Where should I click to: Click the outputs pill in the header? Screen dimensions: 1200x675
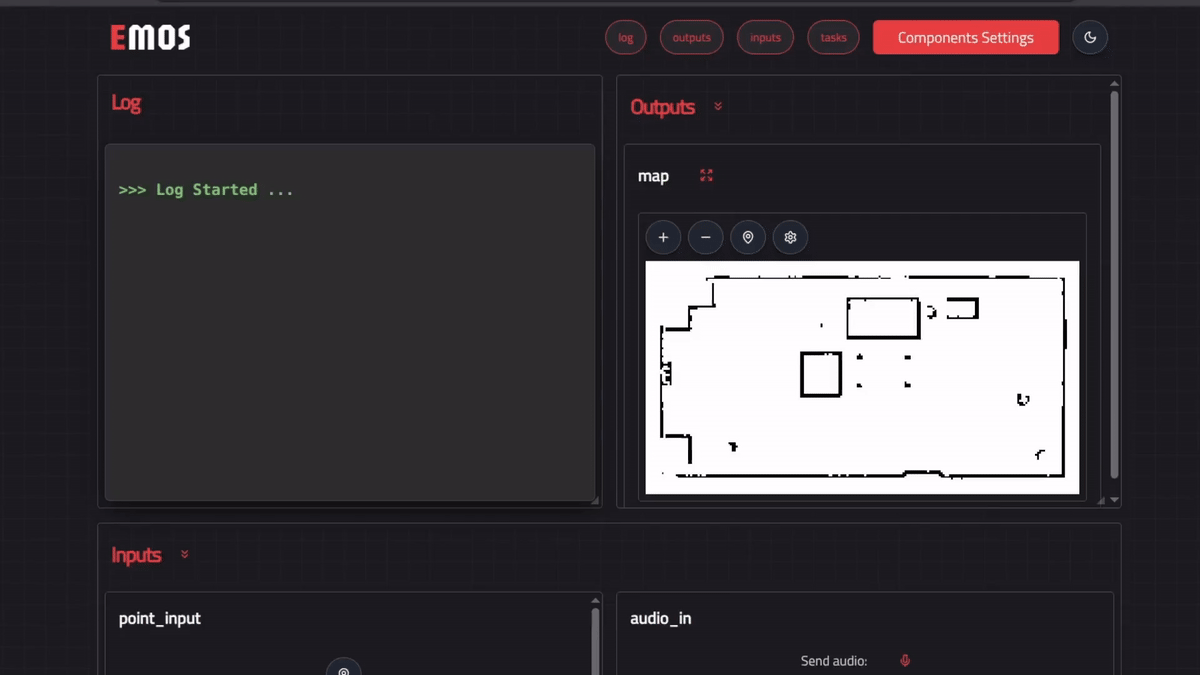tap(691, 37)
